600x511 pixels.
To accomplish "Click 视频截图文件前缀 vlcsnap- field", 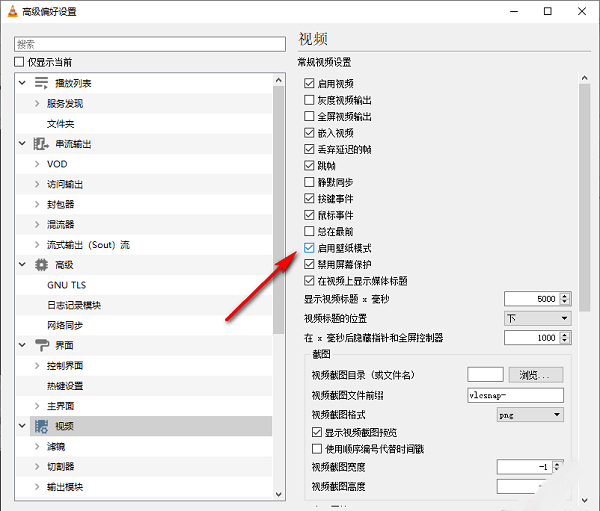I will 515,395.
